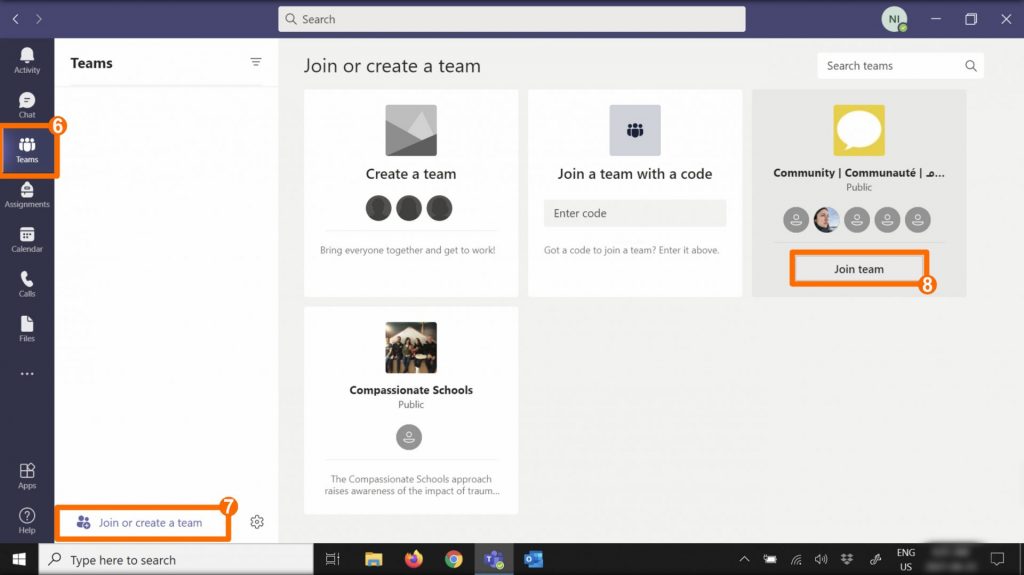
Task: Open the Dropbox tray icon
Action: coord(847,559)
